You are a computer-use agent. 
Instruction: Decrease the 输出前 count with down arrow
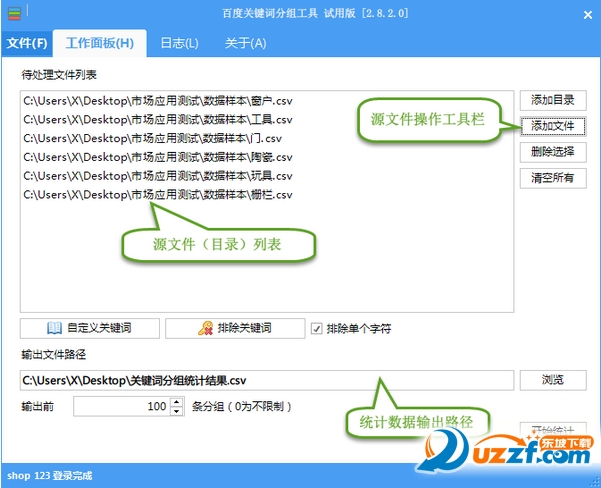[x=176, y=411]
